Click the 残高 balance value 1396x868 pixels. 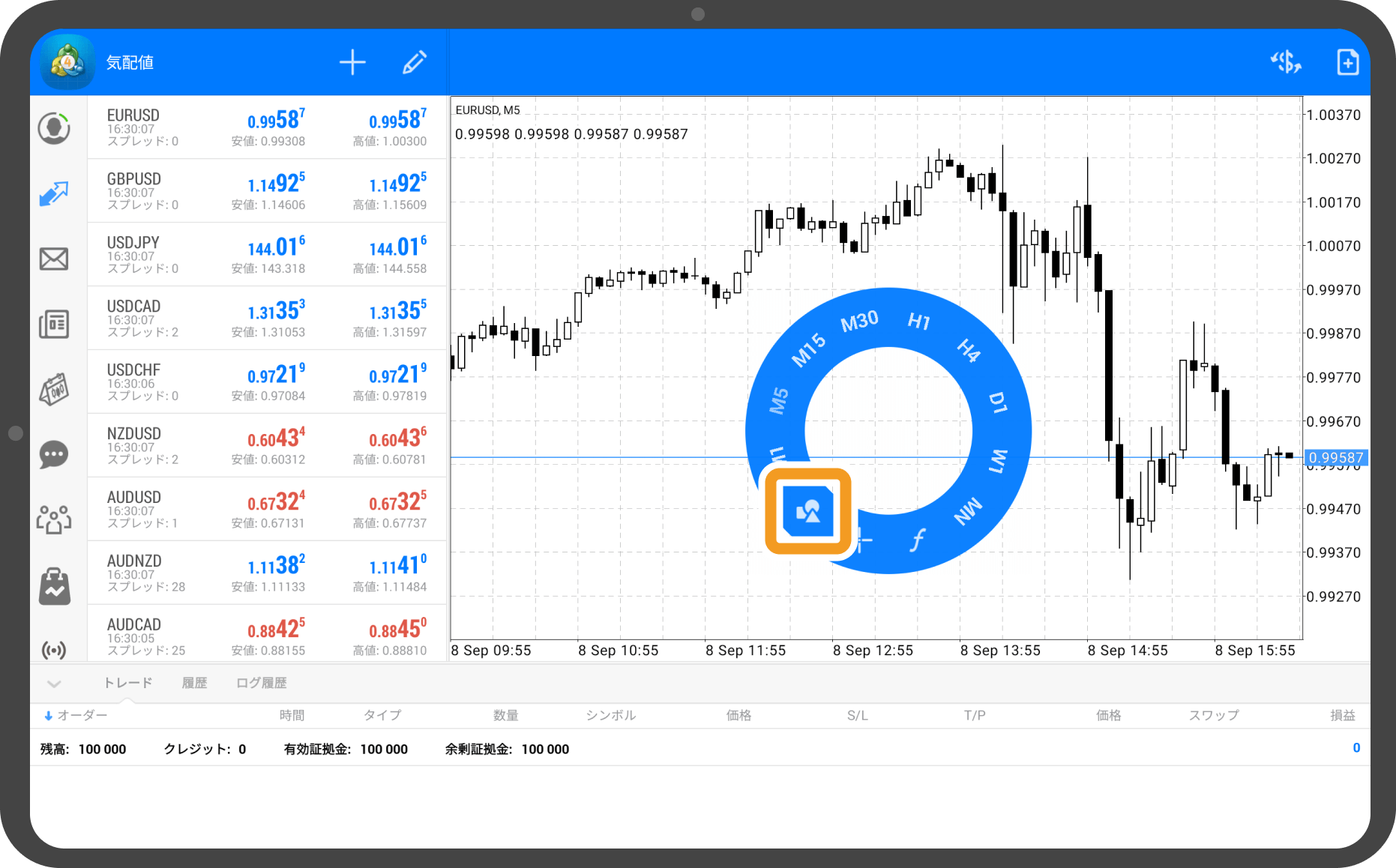point(102,749)
